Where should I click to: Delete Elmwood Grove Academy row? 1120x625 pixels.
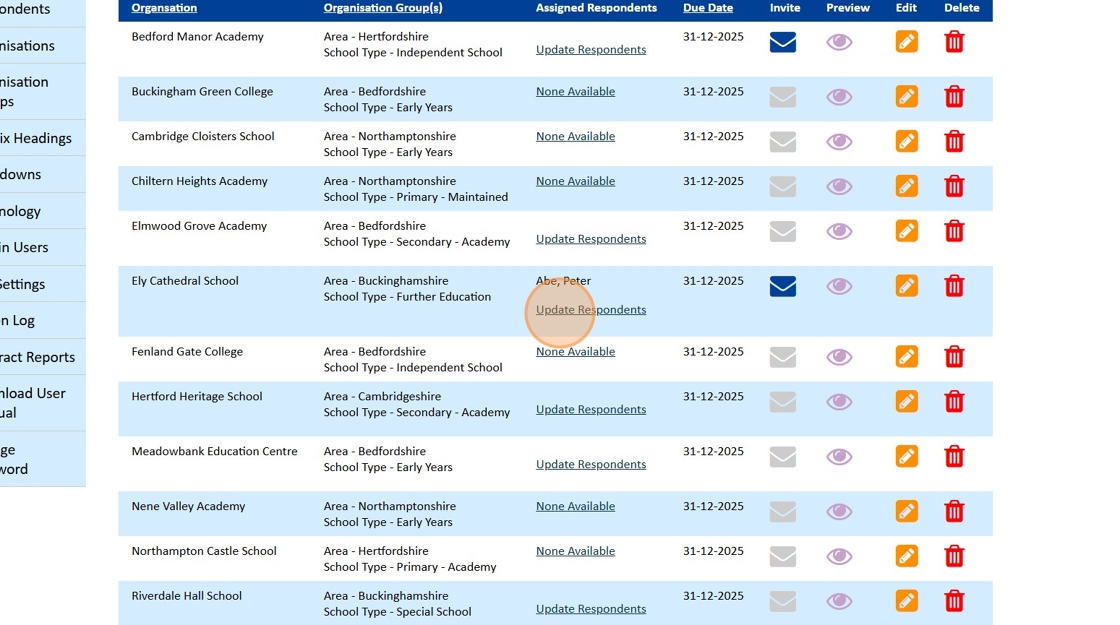coord(954,231)
